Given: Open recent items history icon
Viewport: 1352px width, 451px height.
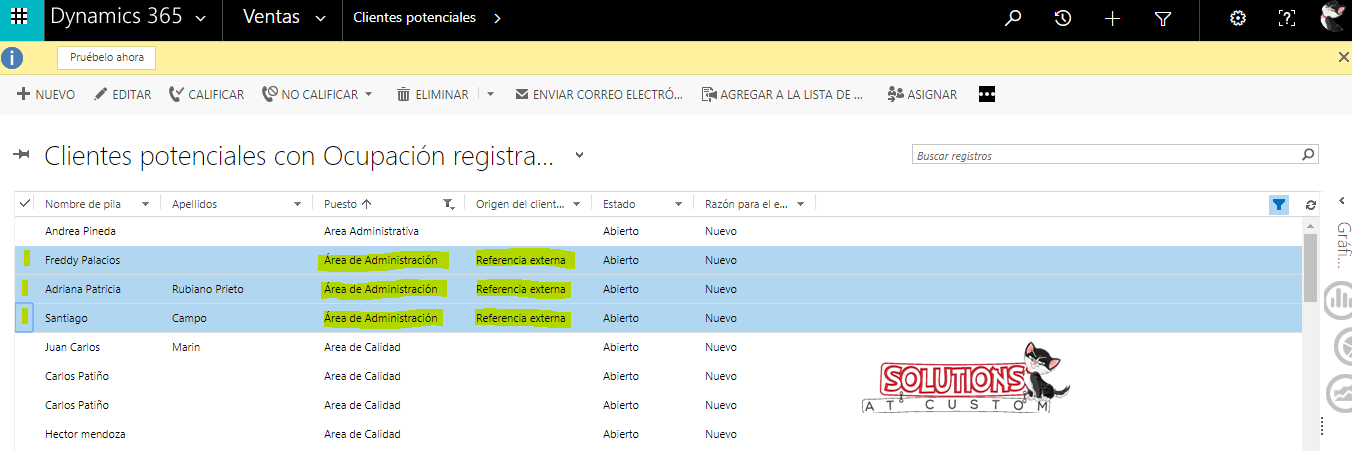Looking at the screenshot, I should [1063, 18].
